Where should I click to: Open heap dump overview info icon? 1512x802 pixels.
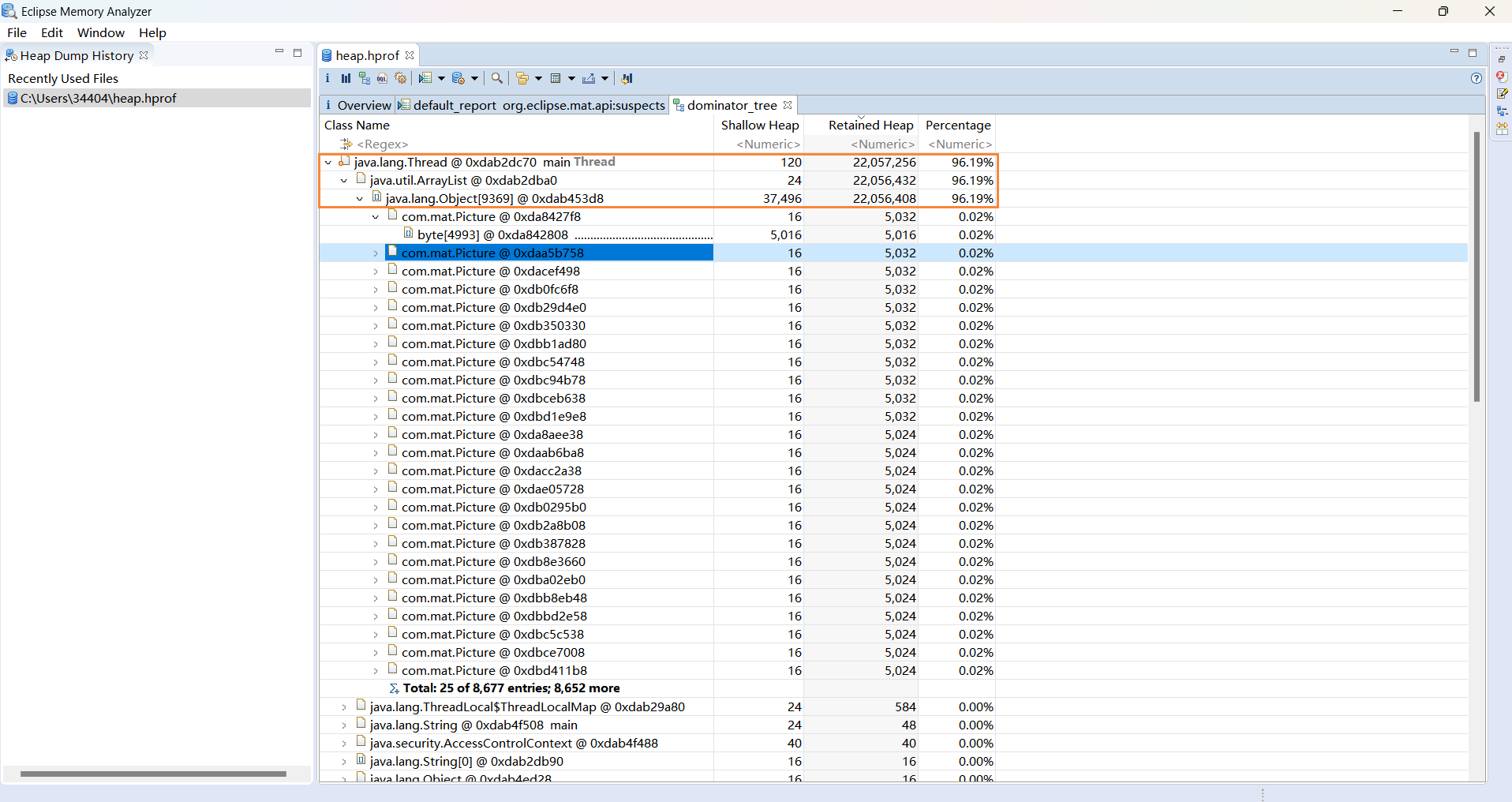[327, 78]
